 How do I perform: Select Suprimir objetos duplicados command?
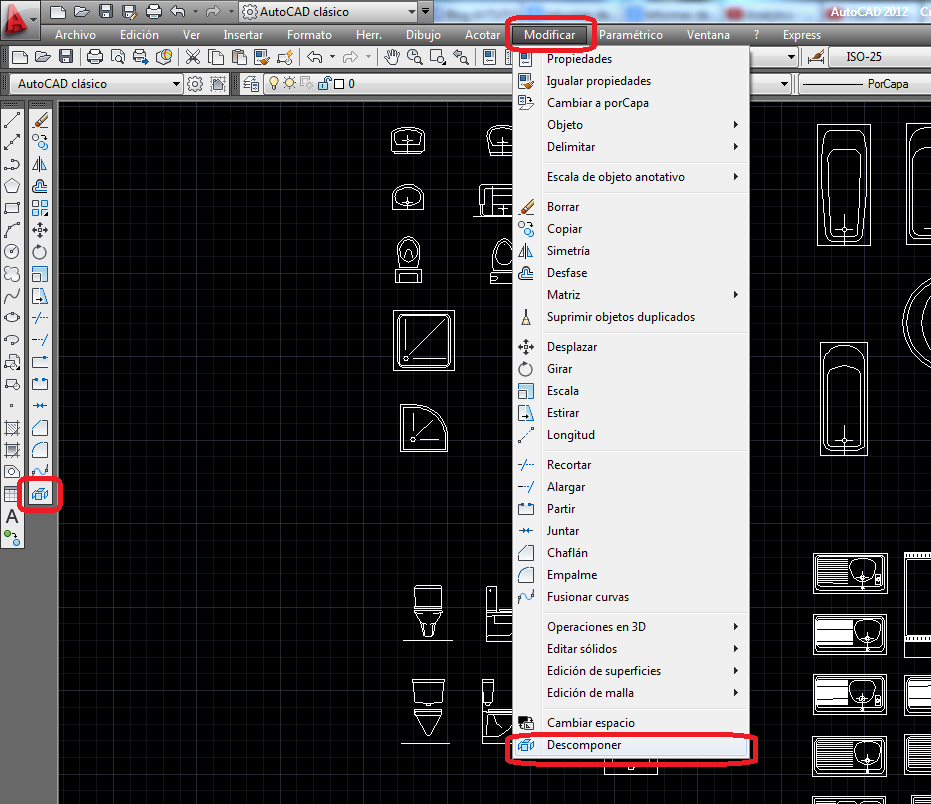tap(624, 317)
